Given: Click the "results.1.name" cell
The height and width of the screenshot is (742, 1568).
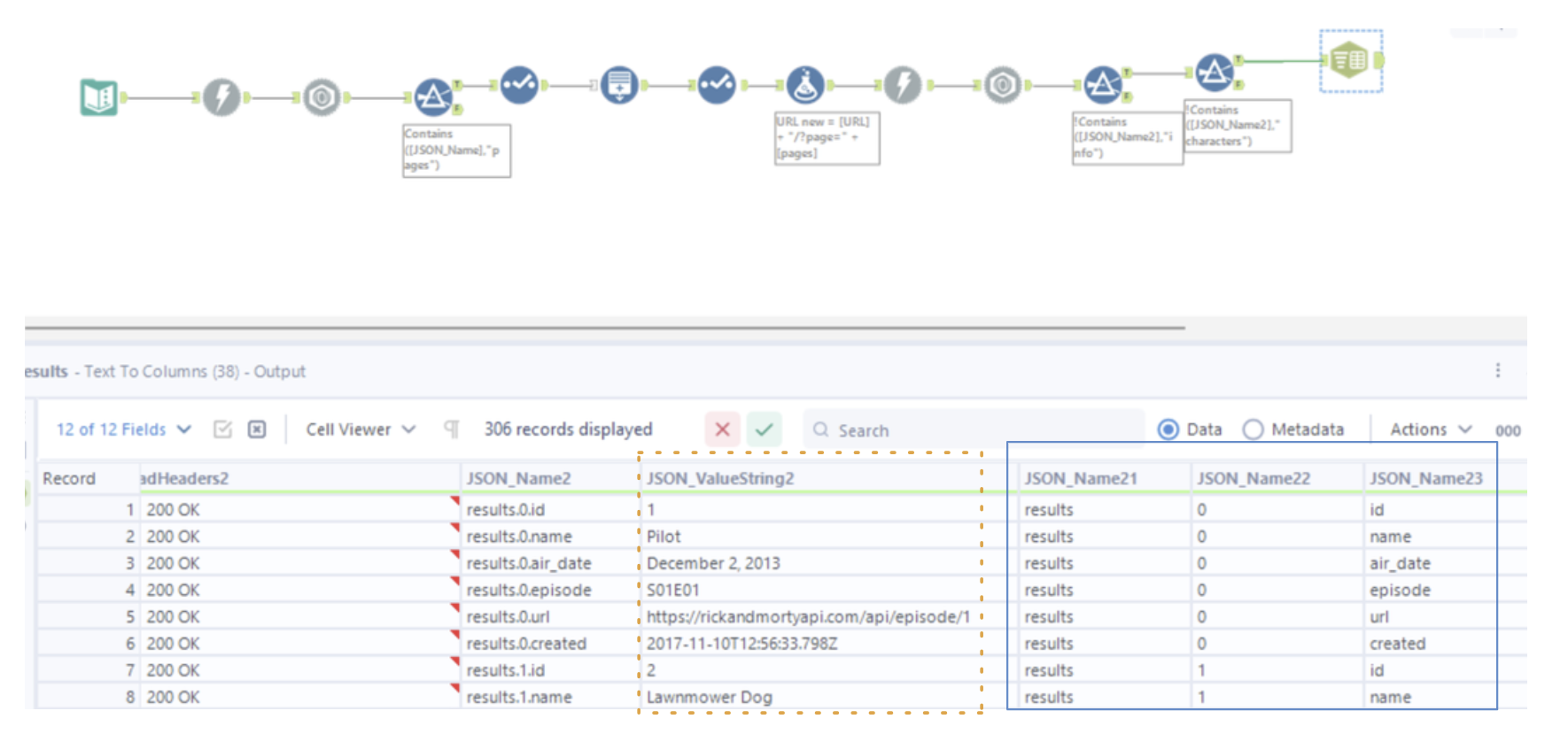Looking at the screenshot, I should tap(548, 697).
